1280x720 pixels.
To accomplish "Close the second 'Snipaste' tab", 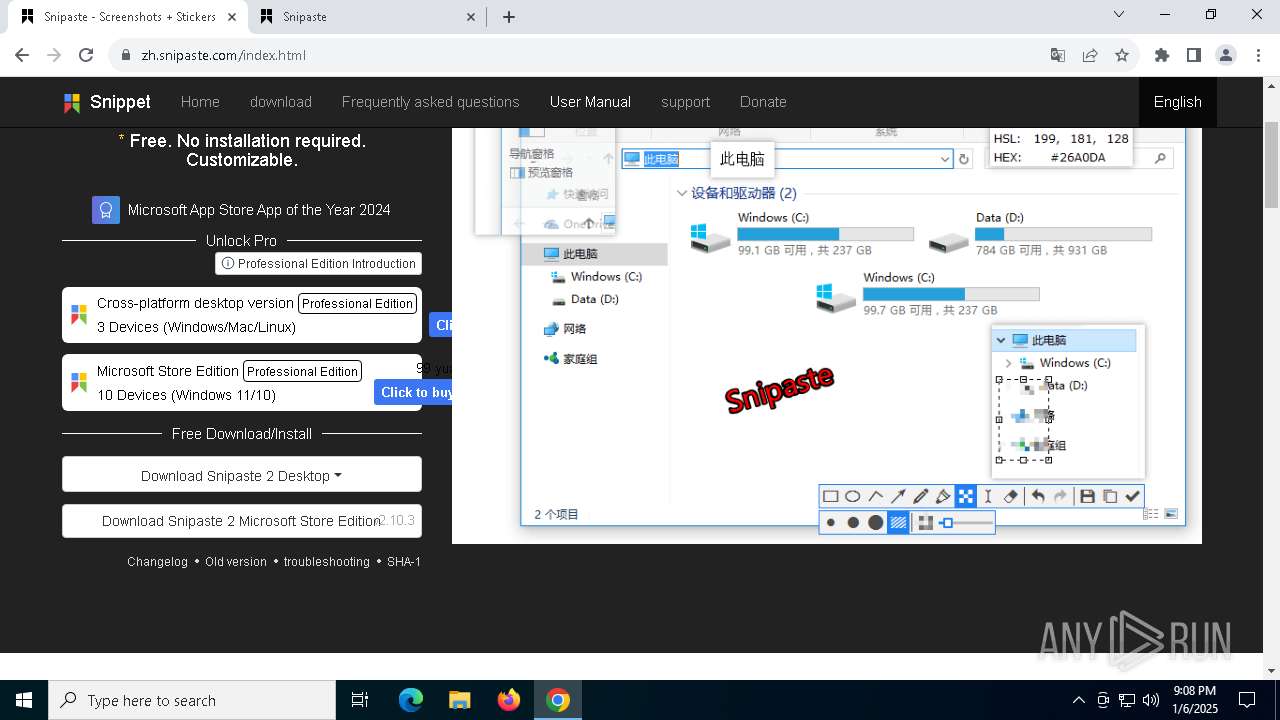I will click(x=472, y=17).
